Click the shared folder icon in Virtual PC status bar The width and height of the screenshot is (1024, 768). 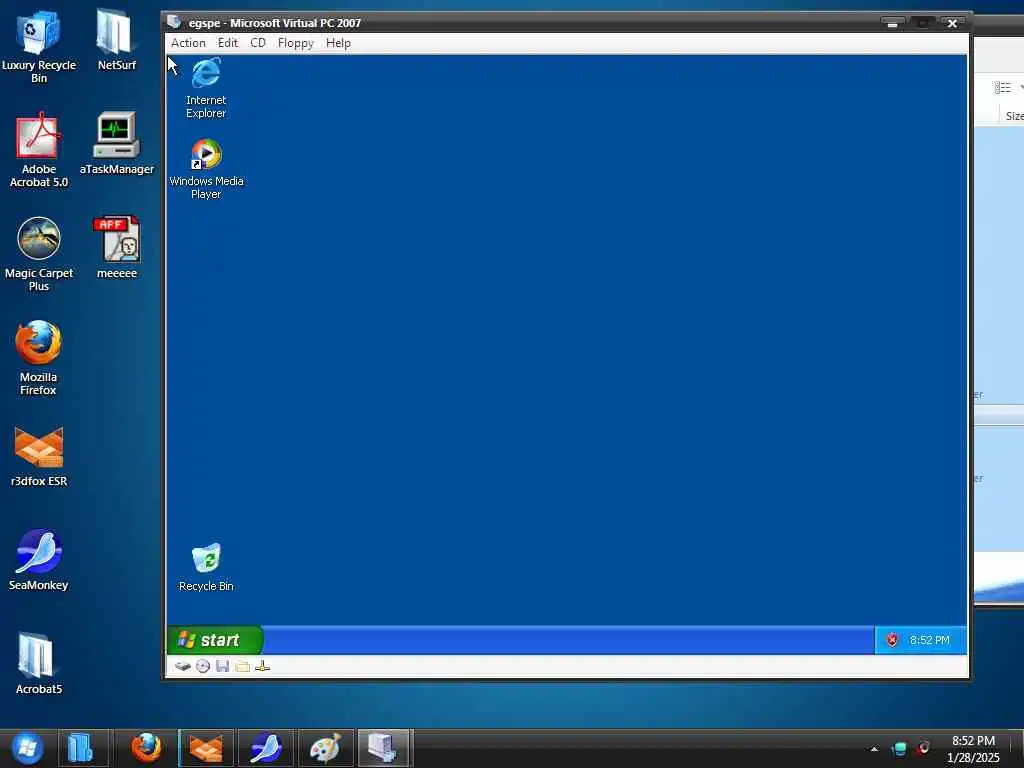tap(242, 666)
